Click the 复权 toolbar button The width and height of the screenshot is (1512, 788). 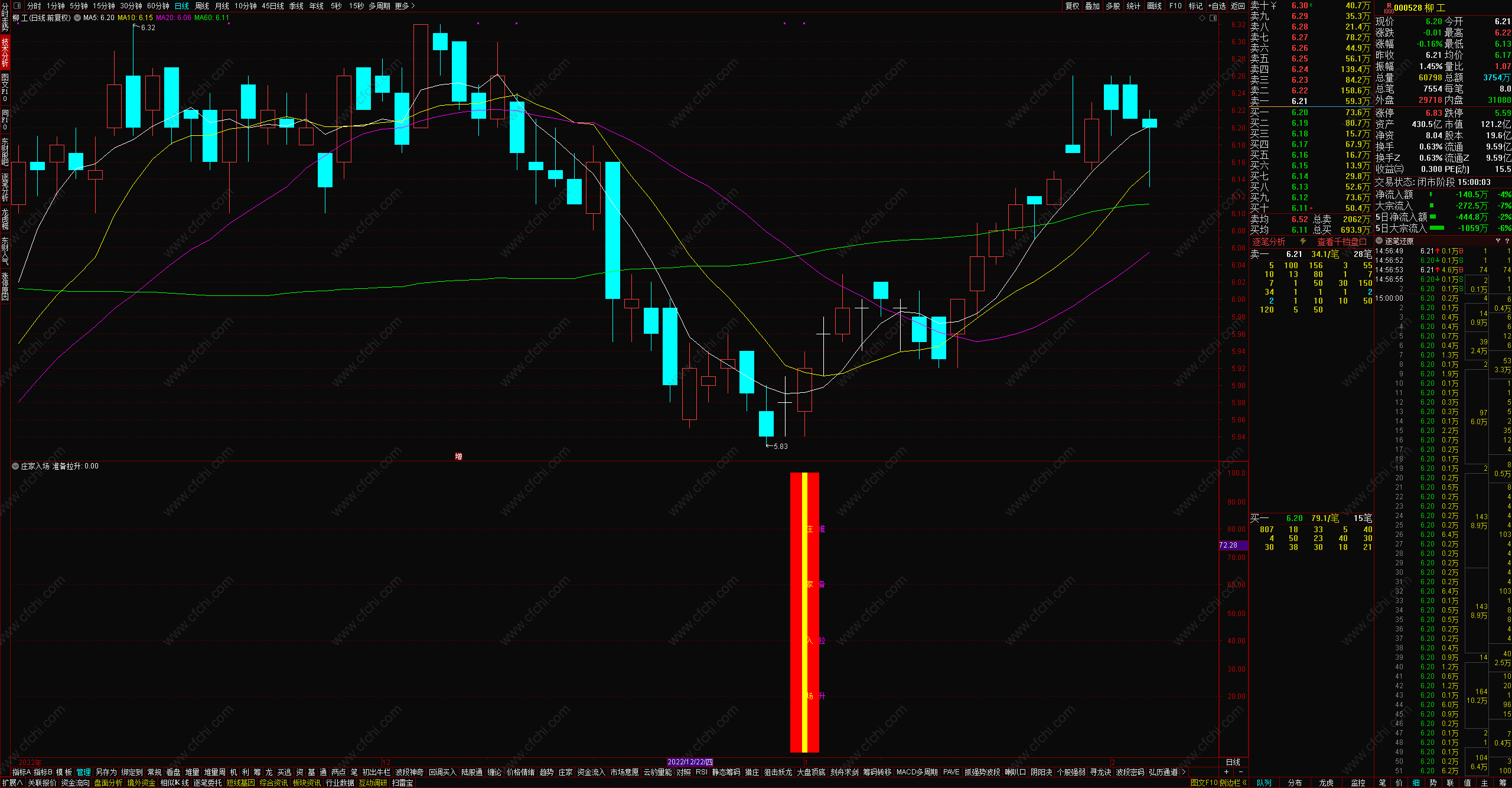coord(1072,6)
